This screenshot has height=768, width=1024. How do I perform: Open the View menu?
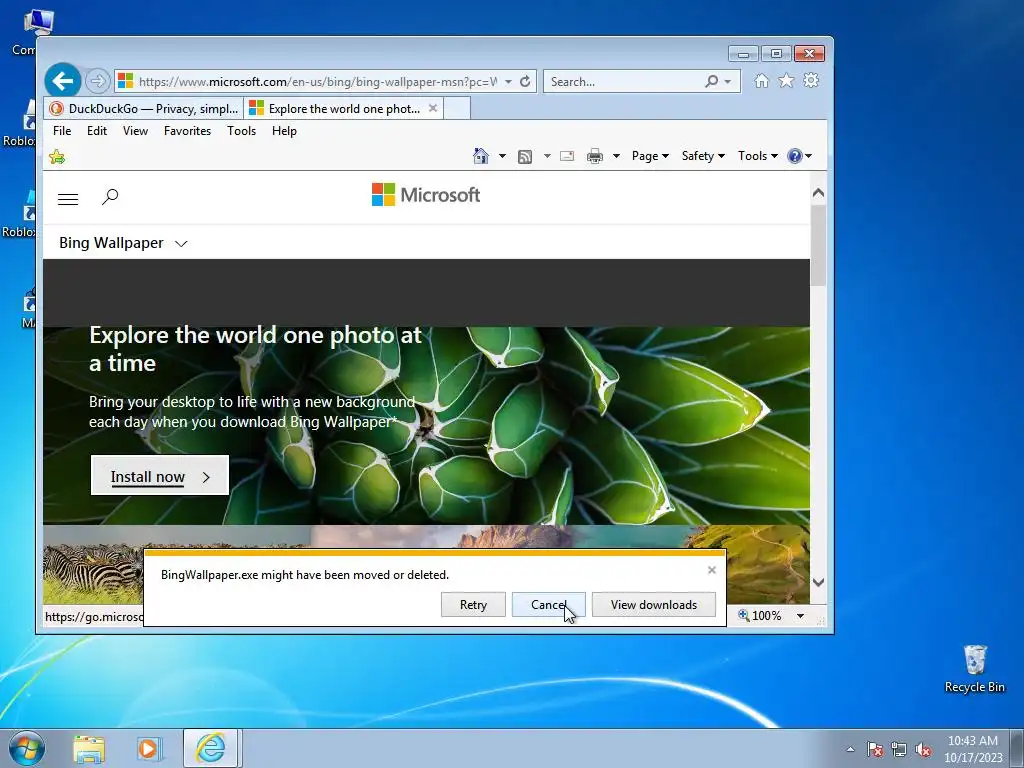pos(135,131)
